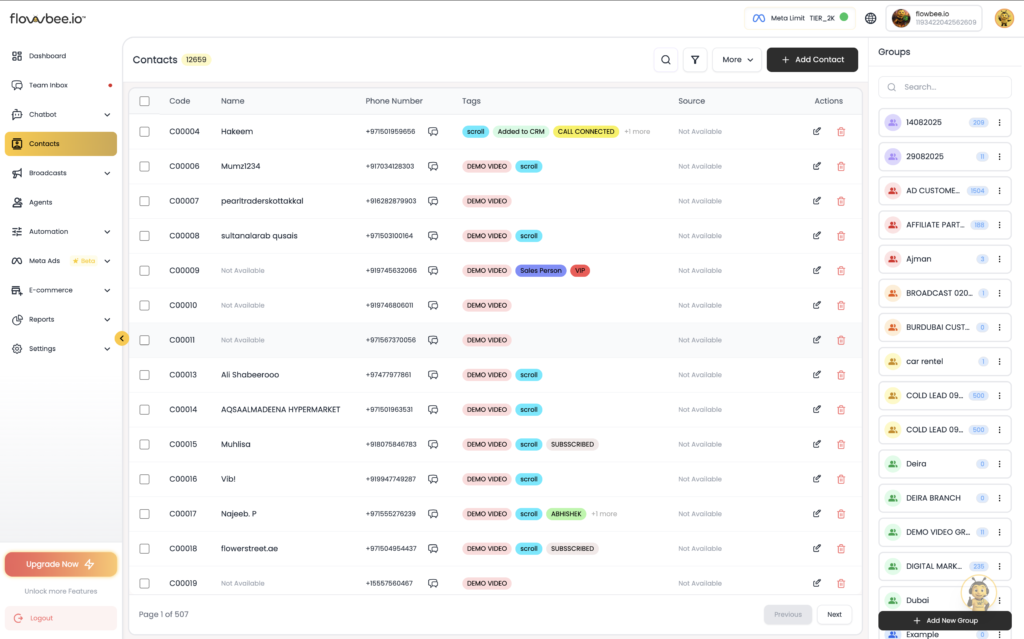This screenshot has height=639, width=1024.
Task: Go to the Next page
Action: (834, 614)
